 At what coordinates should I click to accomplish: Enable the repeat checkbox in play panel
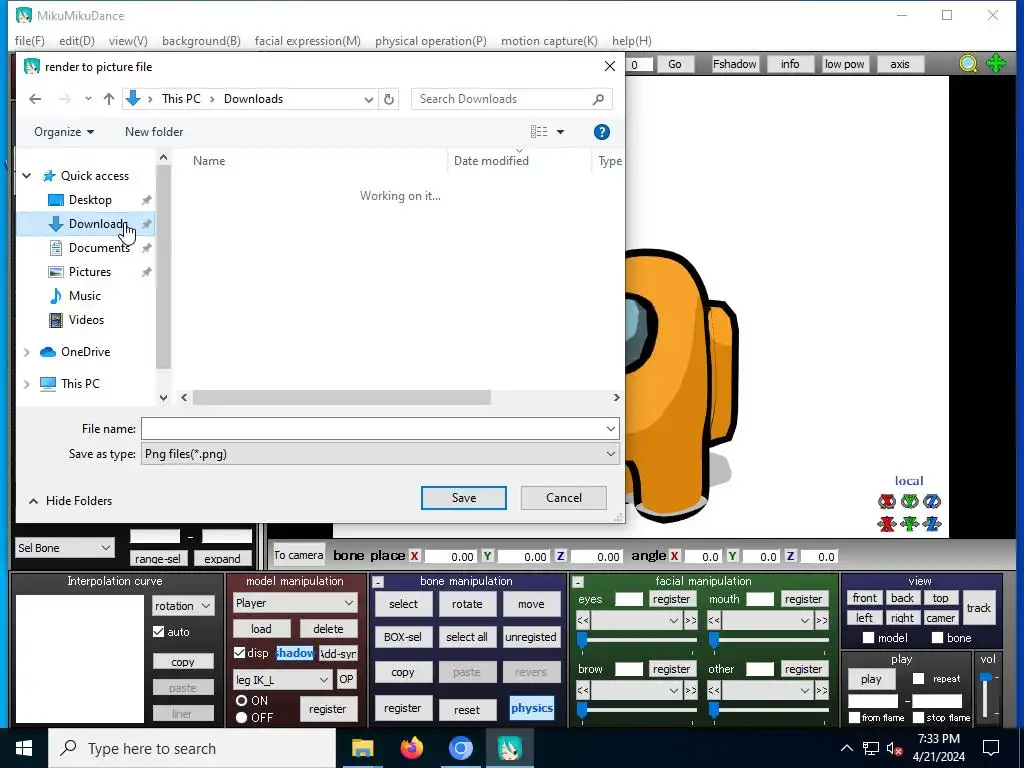coord(918,679)
